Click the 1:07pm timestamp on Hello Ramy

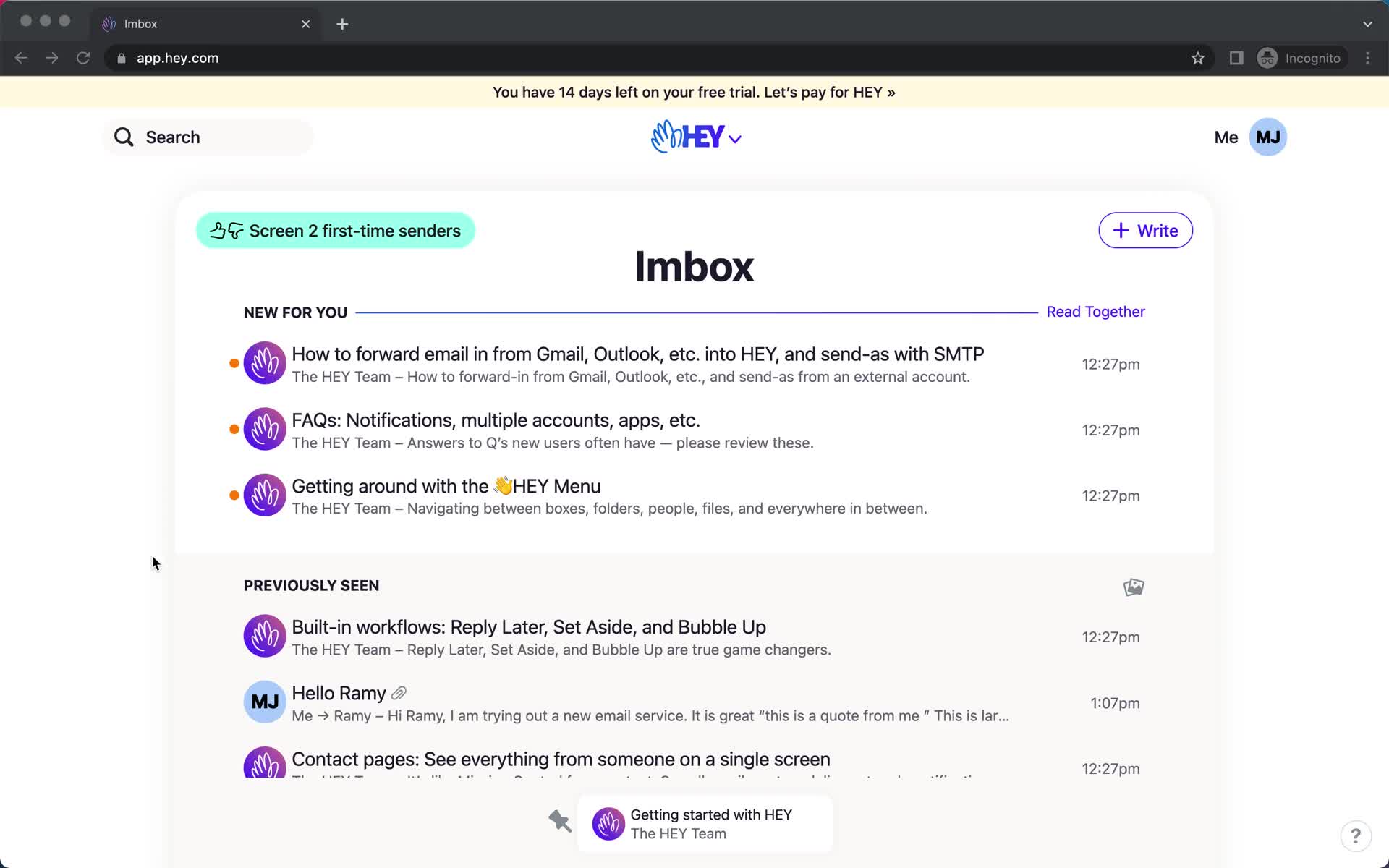(x=1115, y=703)
